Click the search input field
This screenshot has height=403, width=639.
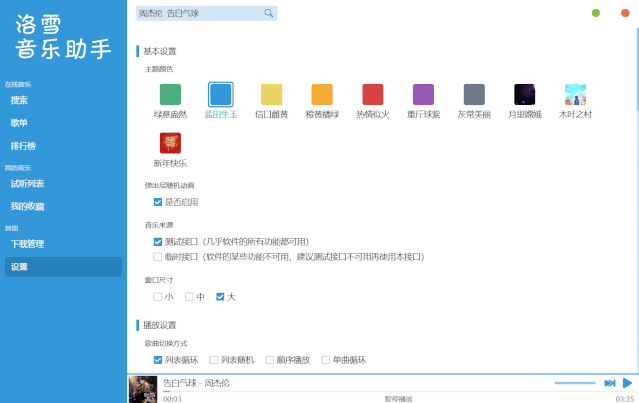point(200,13)
